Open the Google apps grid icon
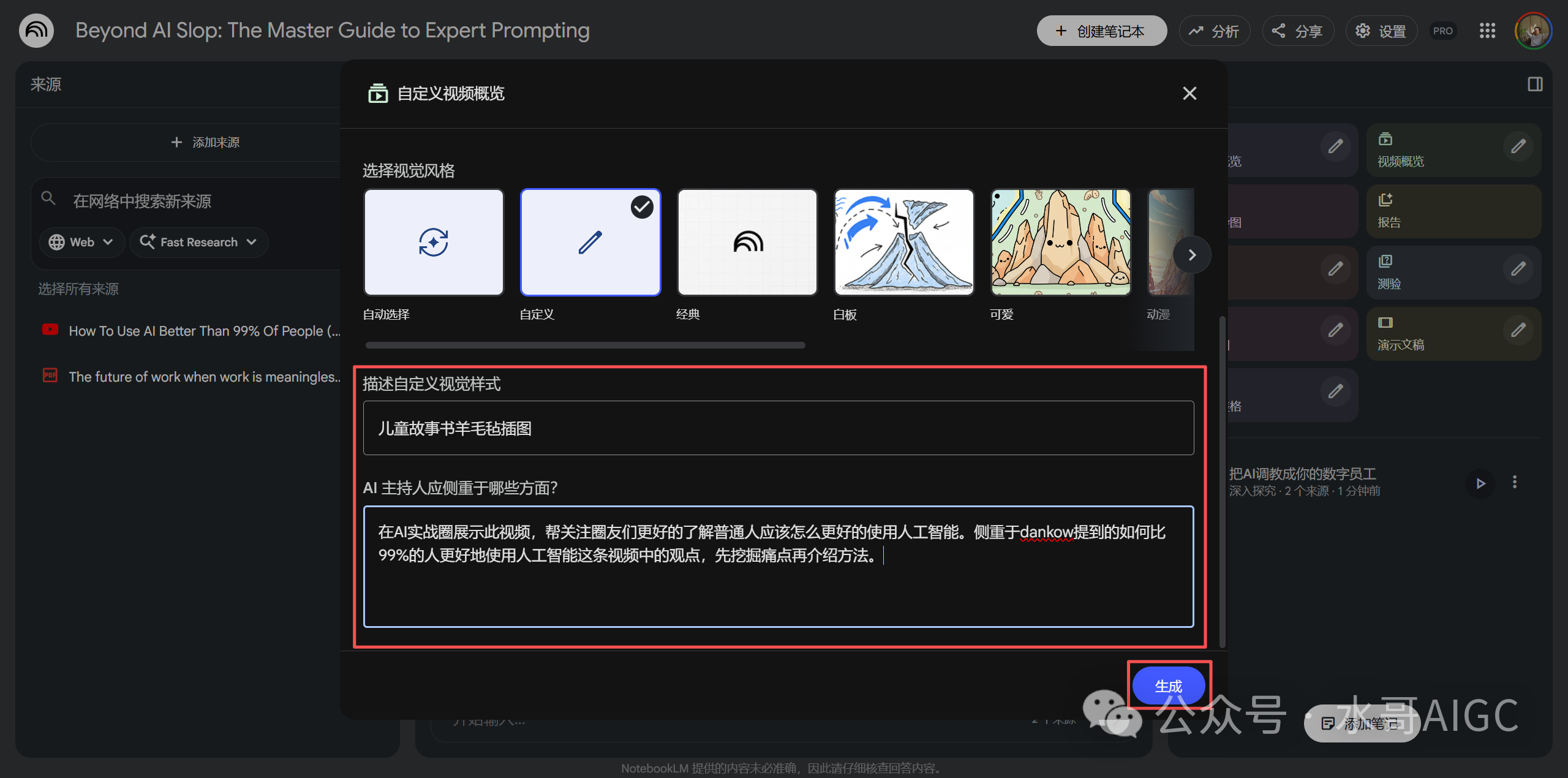Screen dimensions: 1568x778 click(1487, 31)
